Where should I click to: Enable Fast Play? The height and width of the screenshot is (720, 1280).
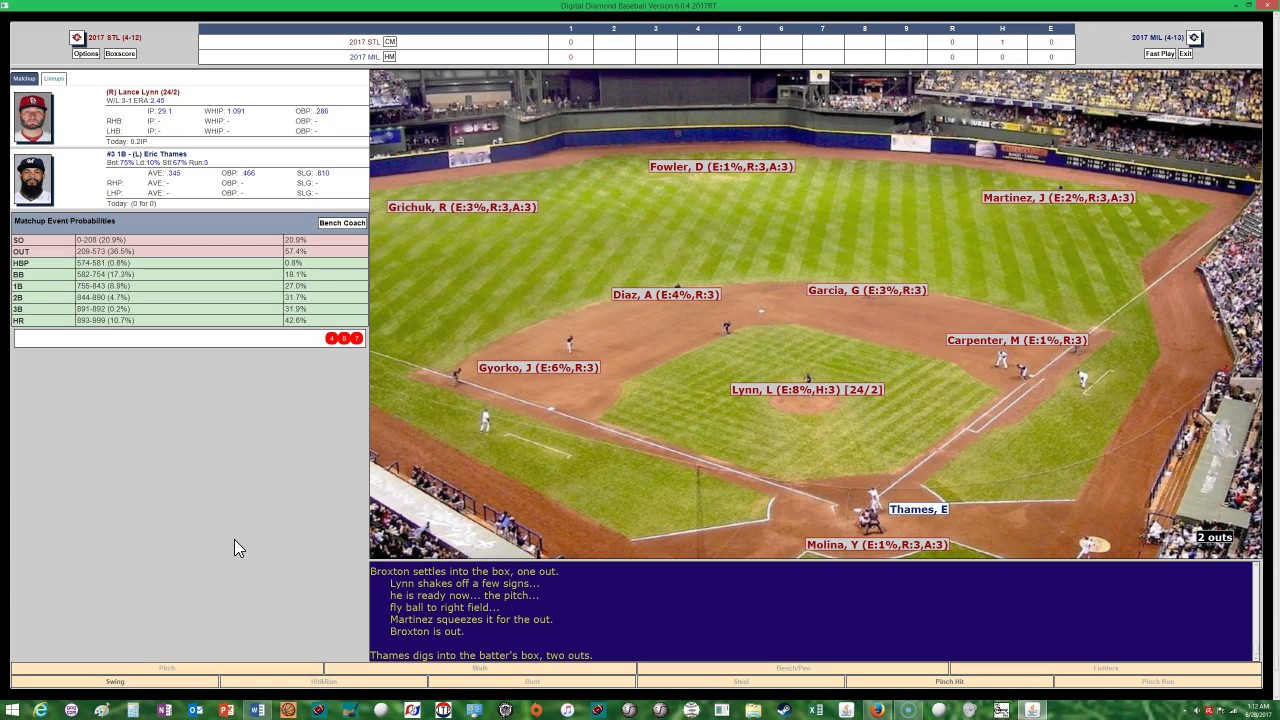pyautogui.click(x=1160, y=53)
